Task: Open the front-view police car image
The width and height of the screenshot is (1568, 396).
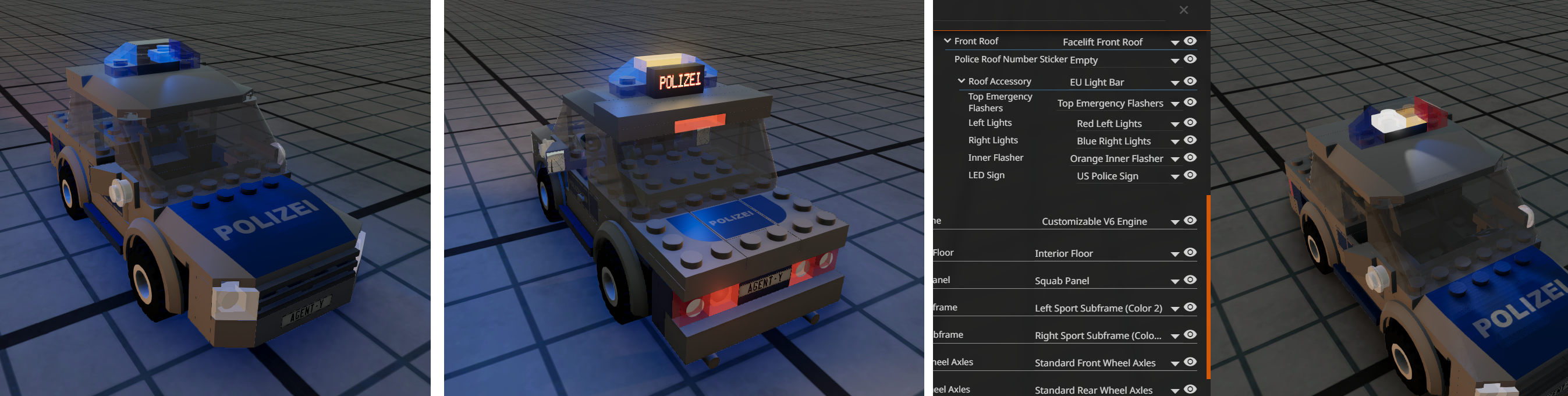Action: pyautogui.click(x=215, y=198)
